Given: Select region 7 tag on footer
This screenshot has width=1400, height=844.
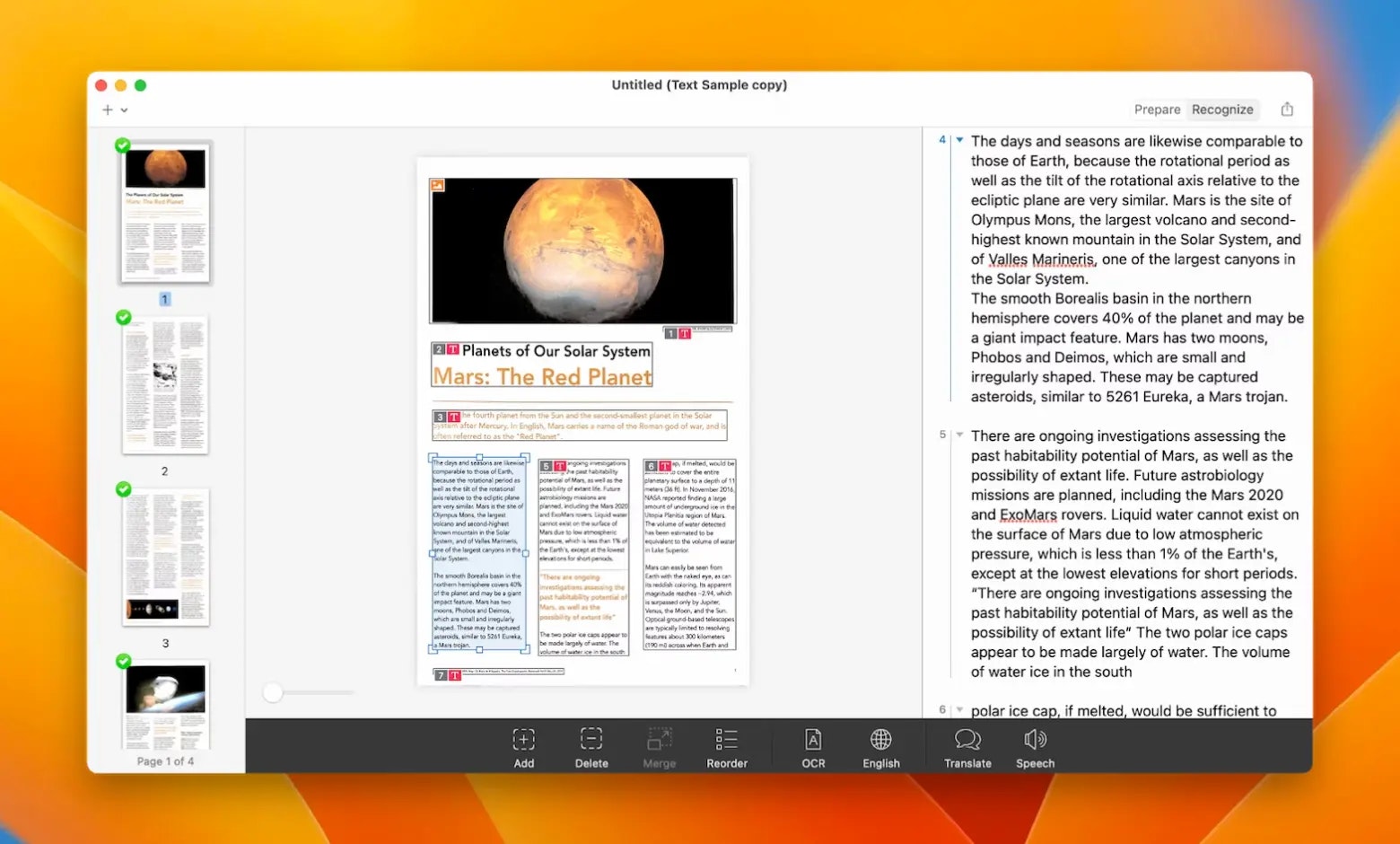Looking at the screenshot, I should pos(448,675).
